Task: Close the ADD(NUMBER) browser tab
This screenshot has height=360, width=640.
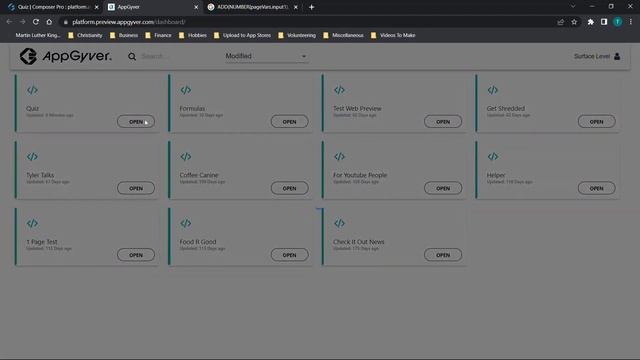Action: (x=296, y=7)
